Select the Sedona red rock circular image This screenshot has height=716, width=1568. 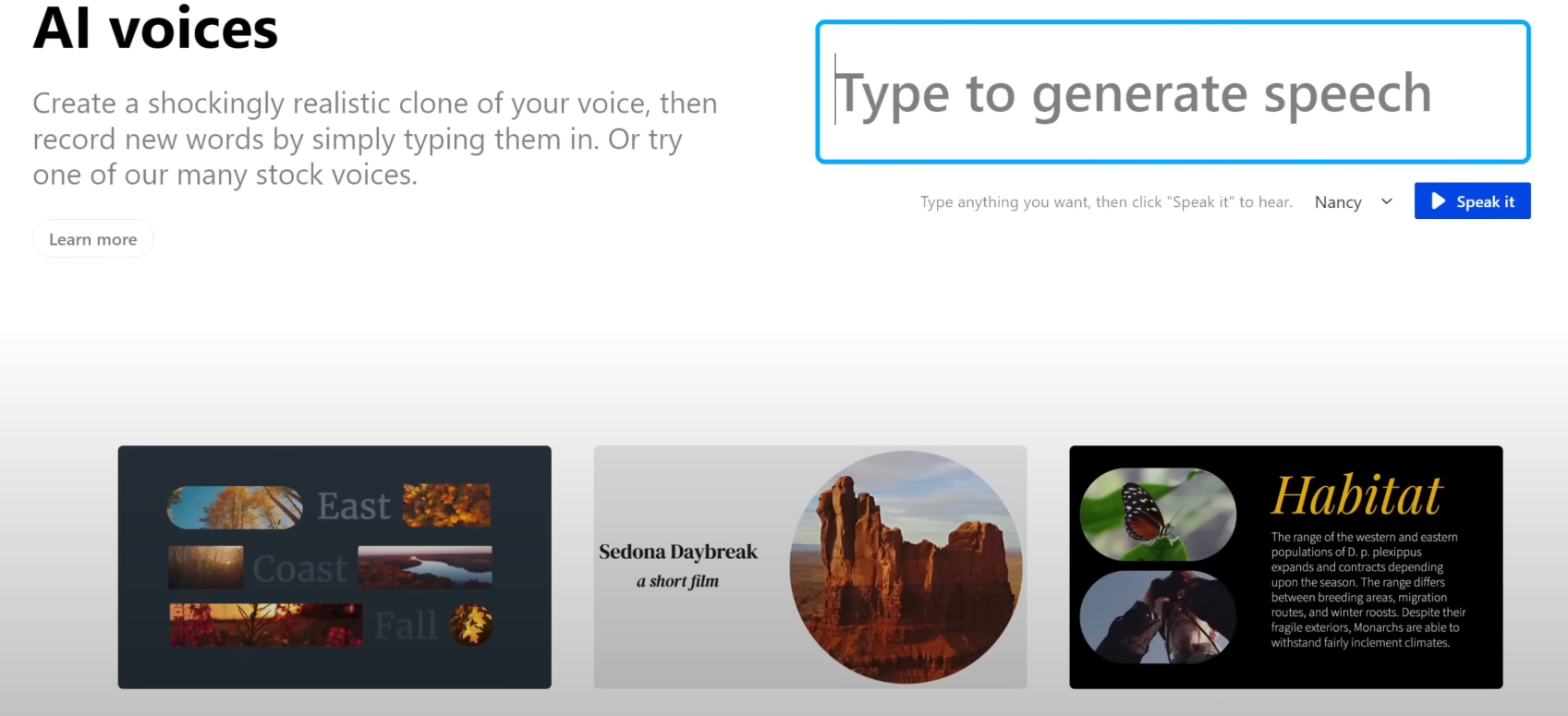click(x=906, y=567)
